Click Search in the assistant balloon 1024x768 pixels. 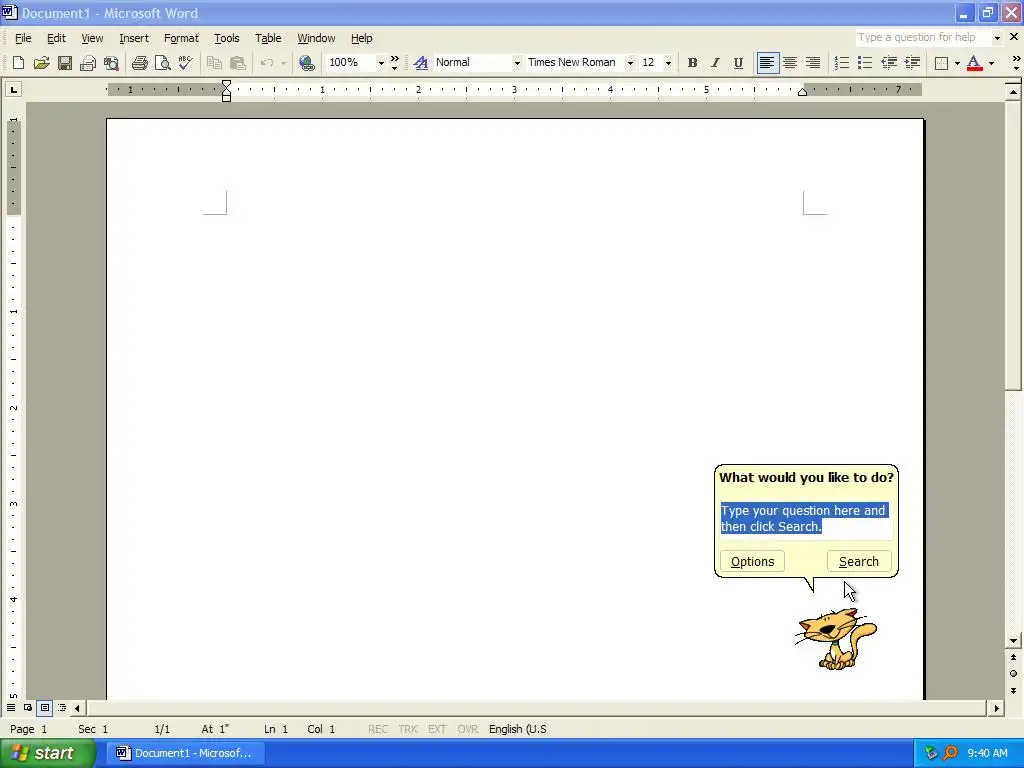pos(859,562)
